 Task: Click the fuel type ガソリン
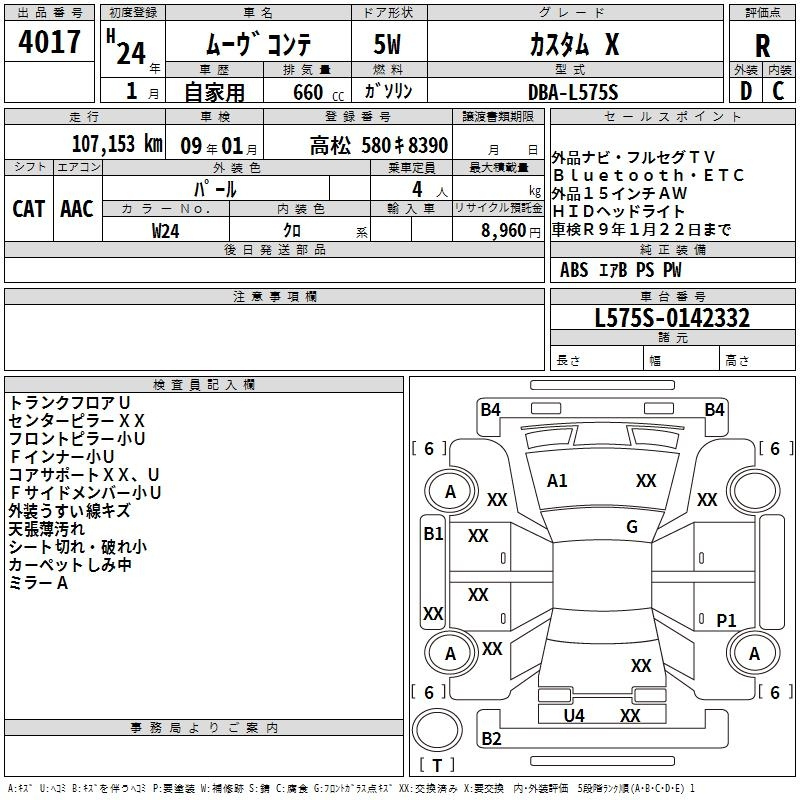(388, 91)
